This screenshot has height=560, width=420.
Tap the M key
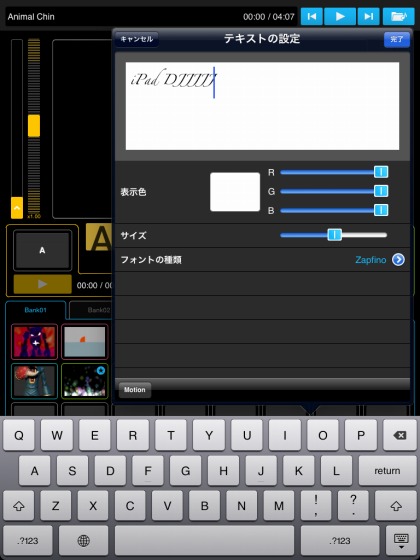click(279, 505)
